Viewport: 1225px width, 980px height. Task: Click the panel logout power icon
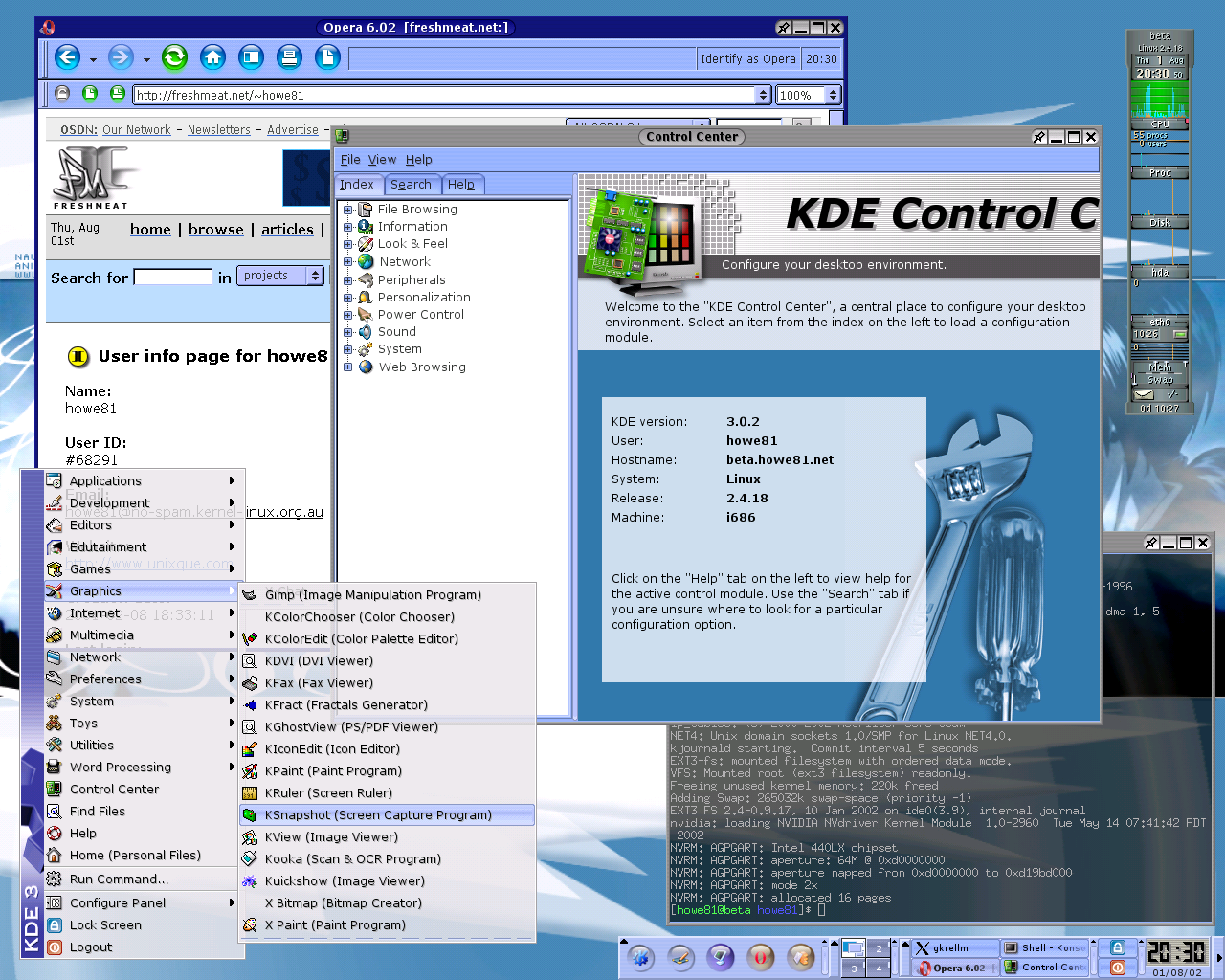pyautogui.click(x=1117, y=967)
